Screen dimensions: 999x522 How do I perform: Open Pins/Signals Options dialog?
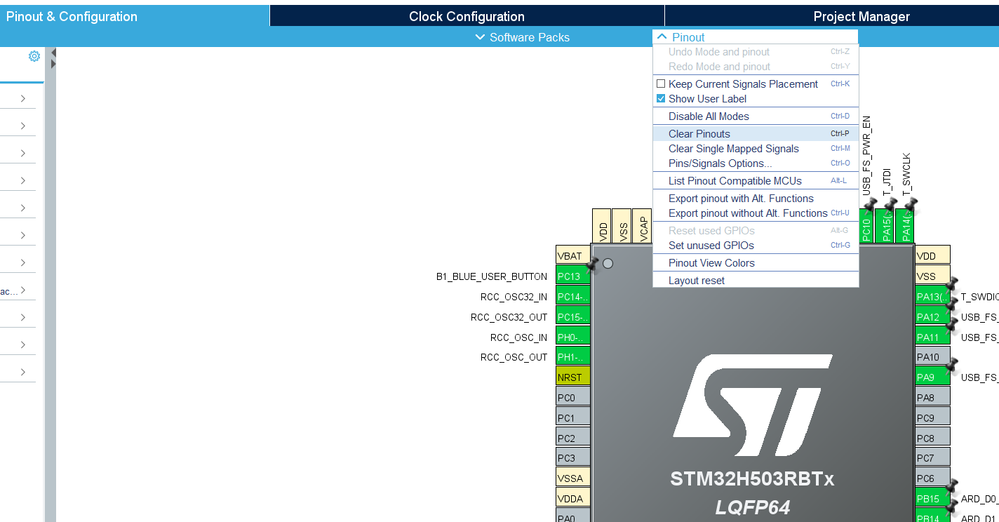(756, 163)
